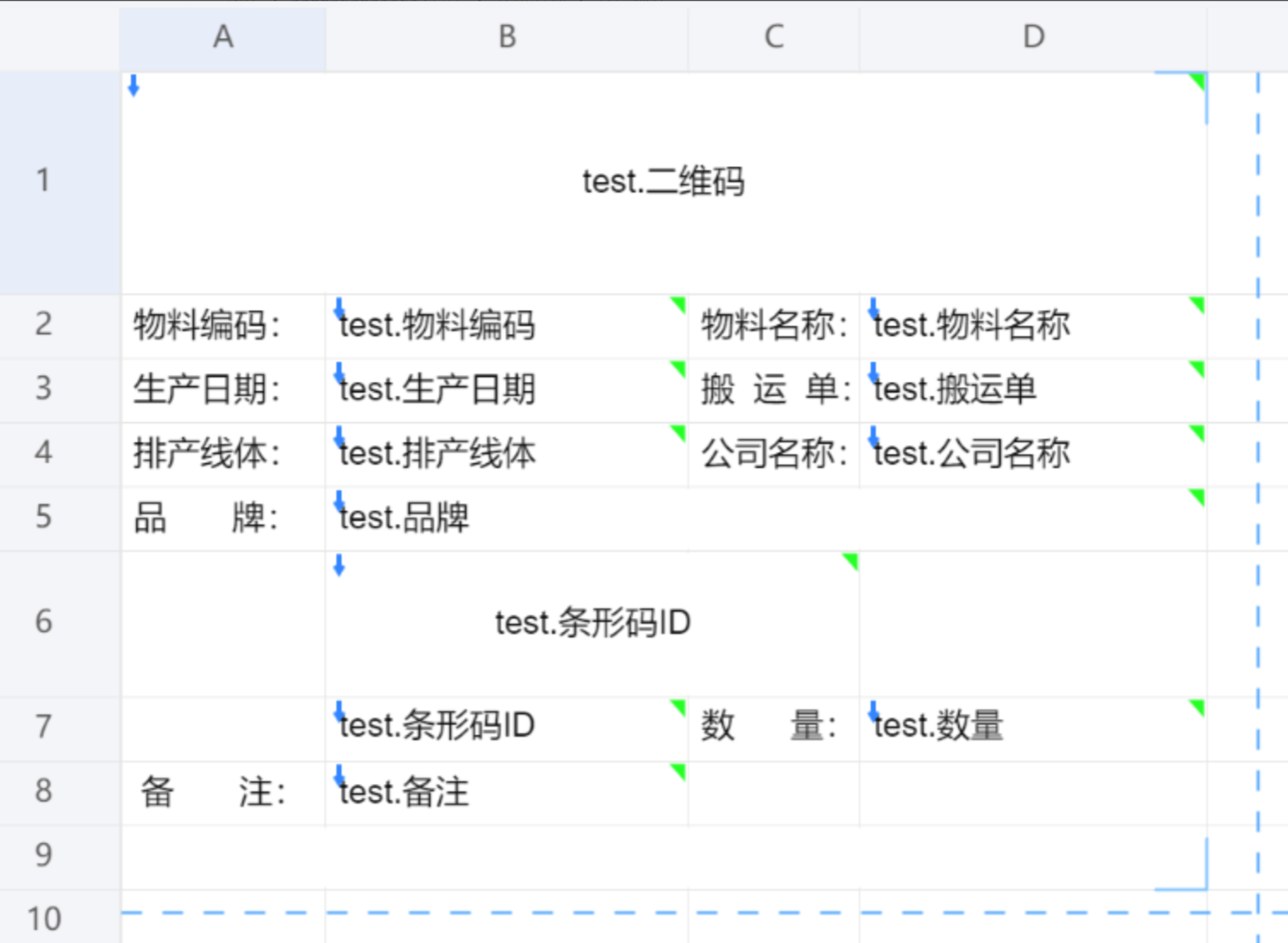Select the test.物料名称 cell
Screen dimensions: 1288x943
click(x=1033, y=326)
